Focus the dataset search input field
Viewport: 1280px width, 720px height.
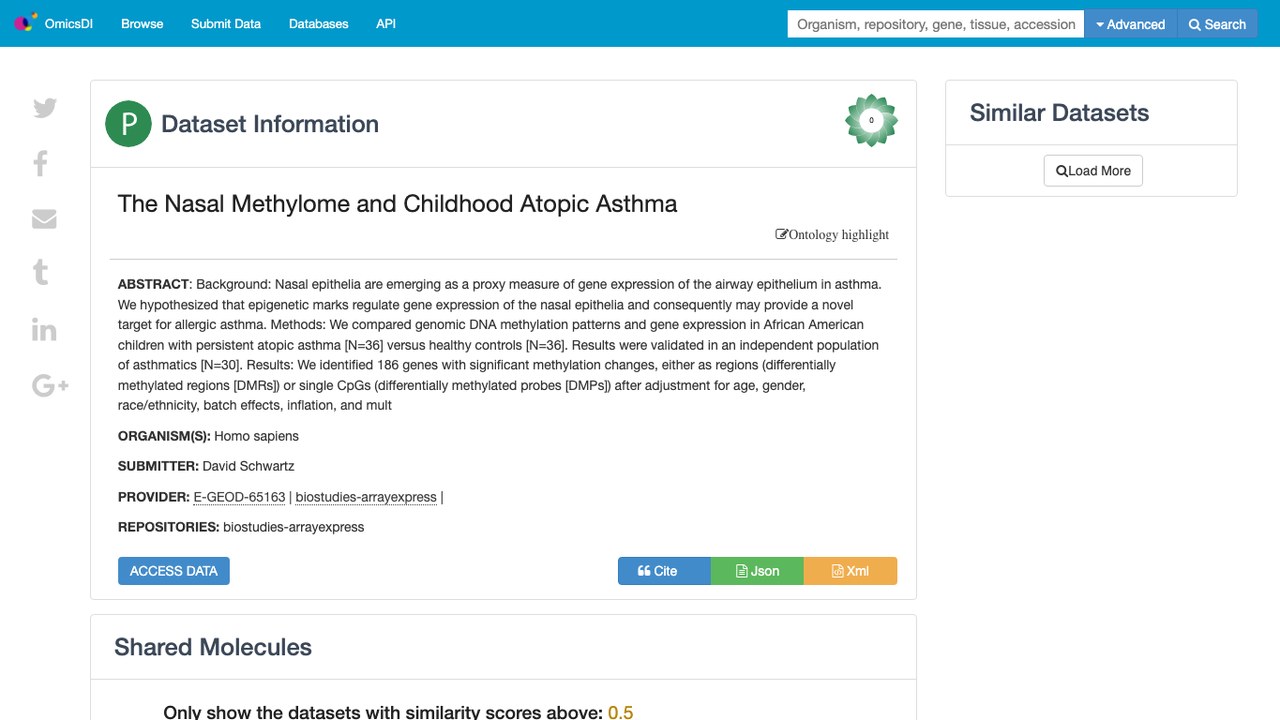tap(936, 24)
